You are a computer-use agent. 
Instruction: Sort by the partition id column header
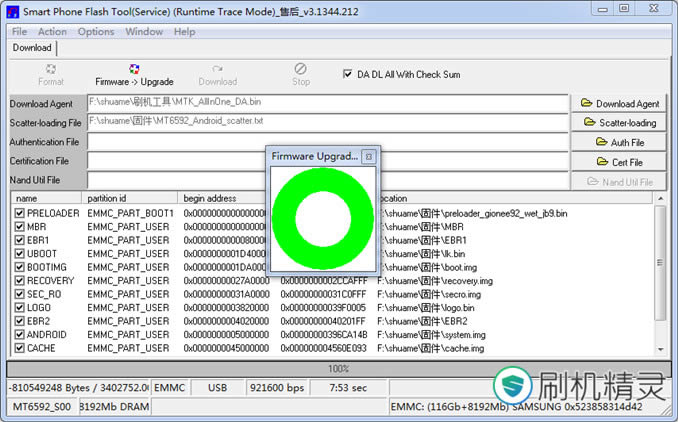pyautogui.click(x=130, y=198)
